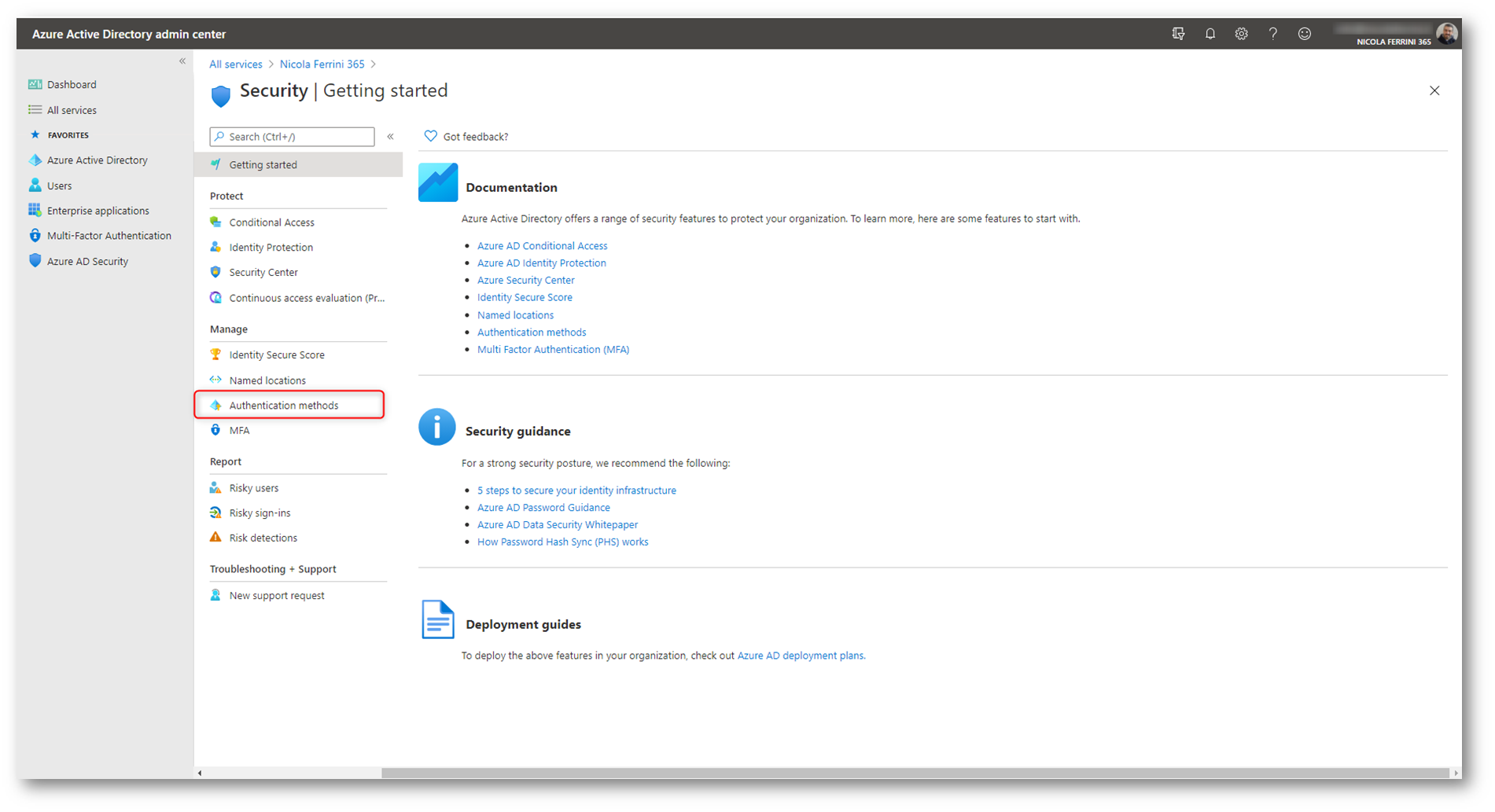Screen dimensions: 1495x812
Task: Click the Identity Secure Score trophy icon
Action: [x=215, y=355]
